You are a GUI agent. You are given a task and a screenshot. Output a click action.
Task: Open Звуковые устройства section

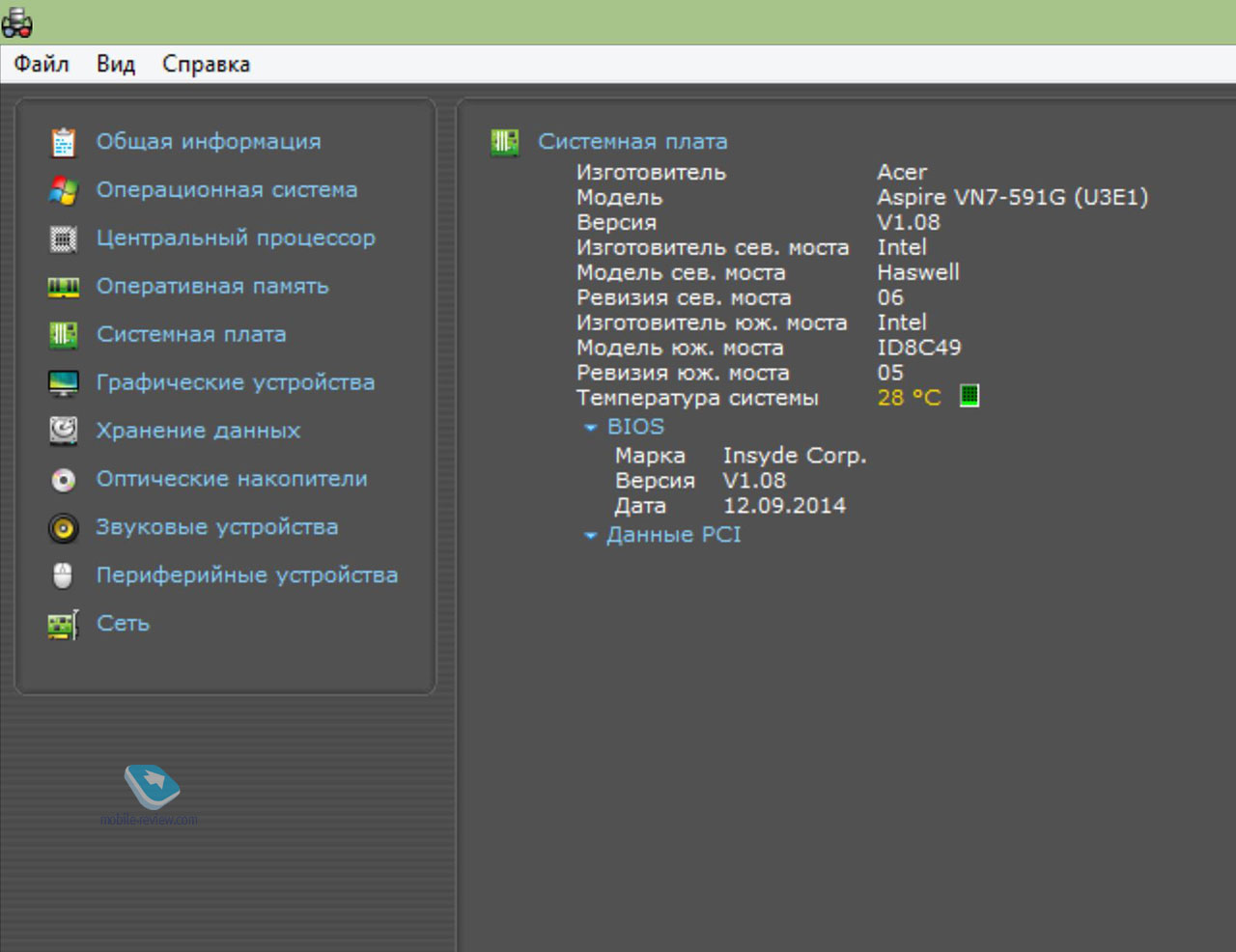coord(217,527)
